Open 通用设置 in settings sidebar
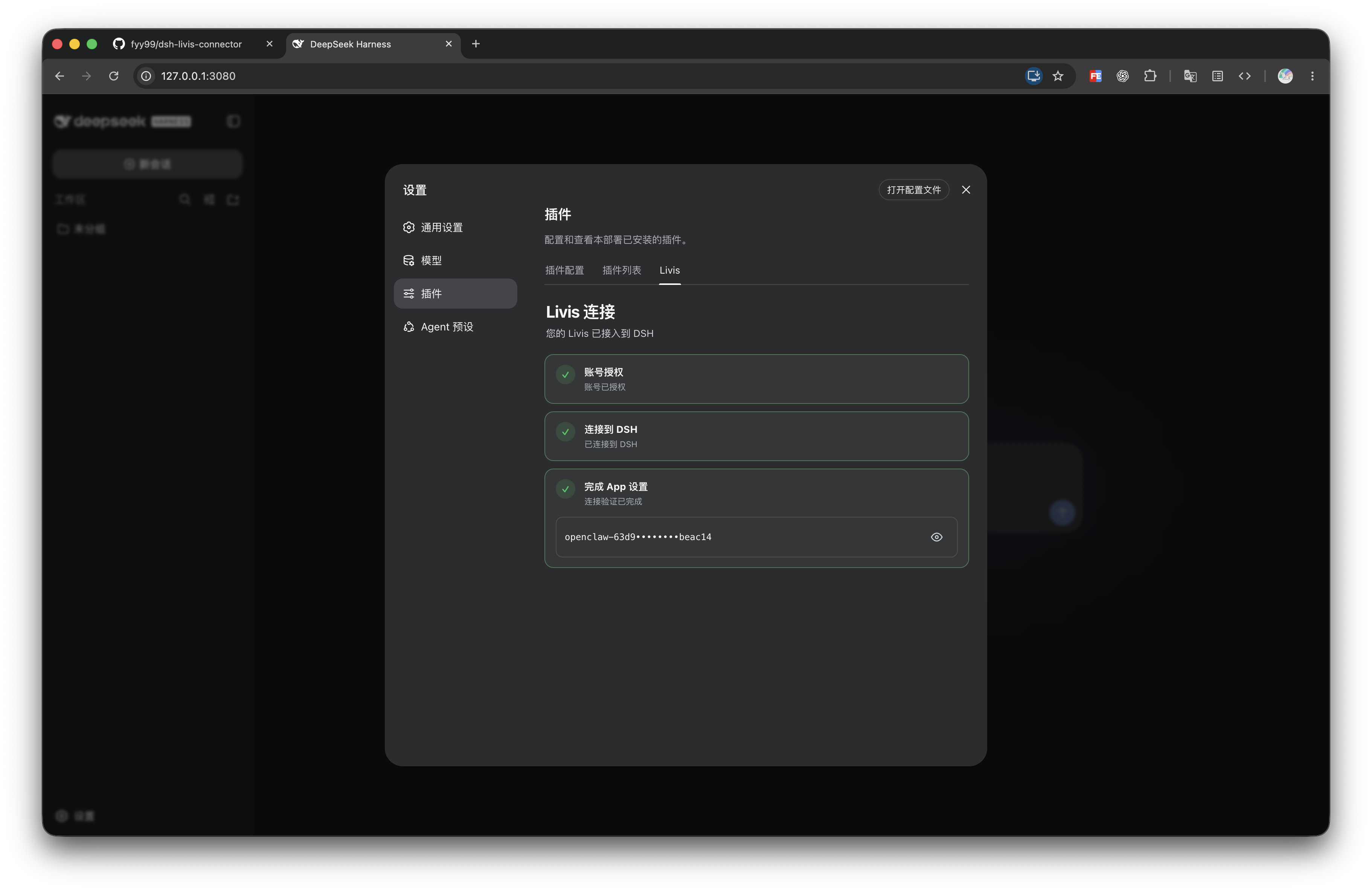Viewport: 1372px width, 892px height. pos(455,227)
